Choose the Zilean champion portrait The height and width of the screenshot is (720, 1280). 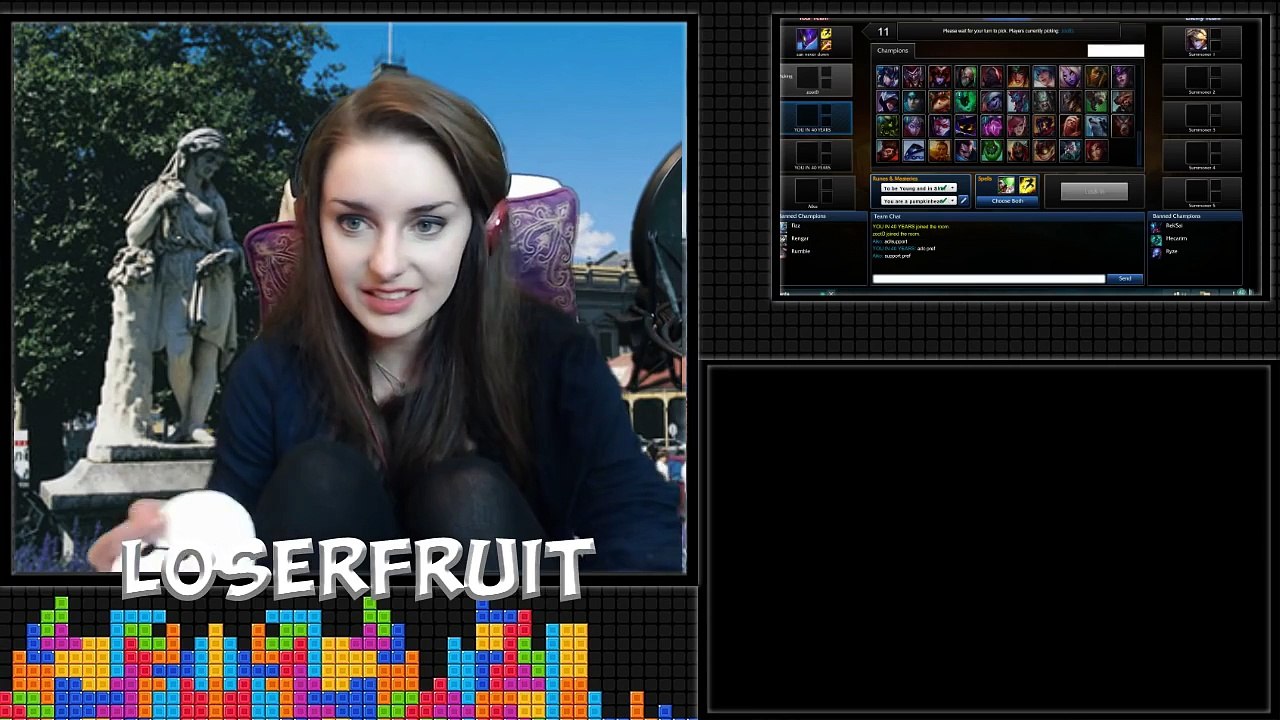1070,151
